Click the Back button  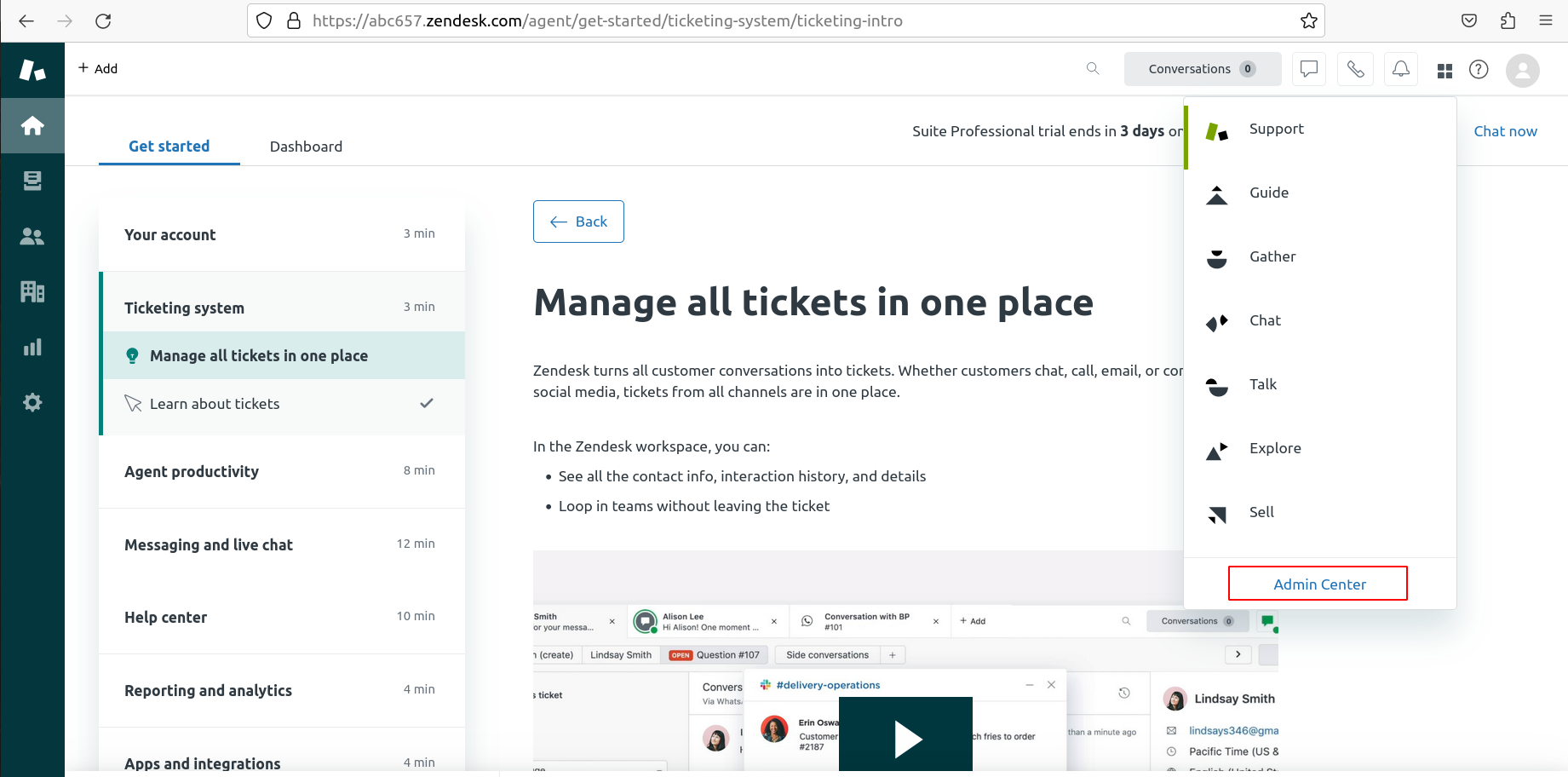(x=578, y=222)
